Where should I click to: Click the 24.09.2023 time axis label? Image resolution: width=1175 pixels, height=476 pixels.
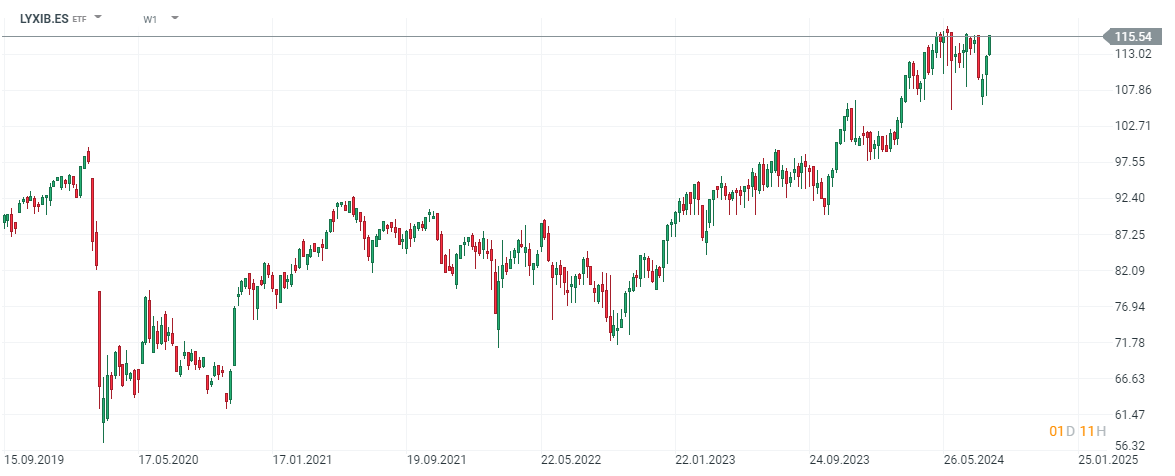click(838, 461)
